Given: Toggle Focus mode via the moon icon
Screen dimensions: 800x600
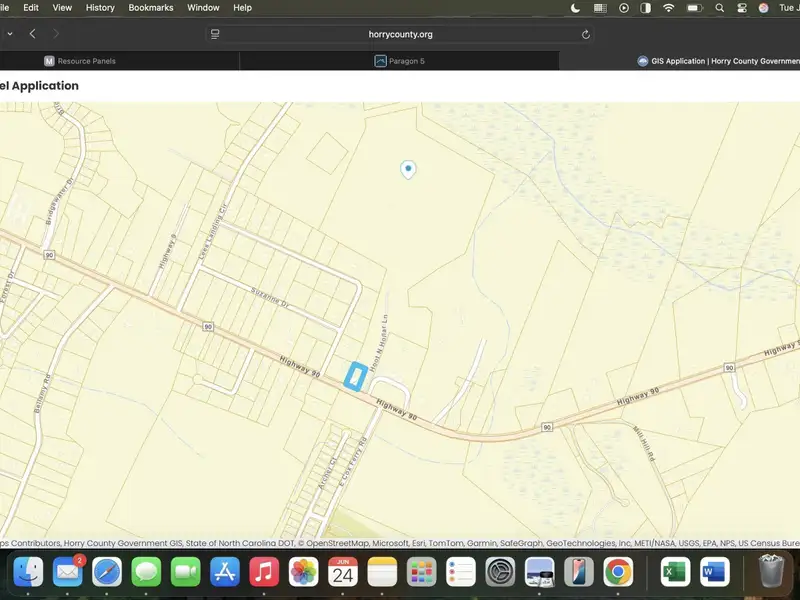Looking at the screenshot, I should click(x=575, y=7).
